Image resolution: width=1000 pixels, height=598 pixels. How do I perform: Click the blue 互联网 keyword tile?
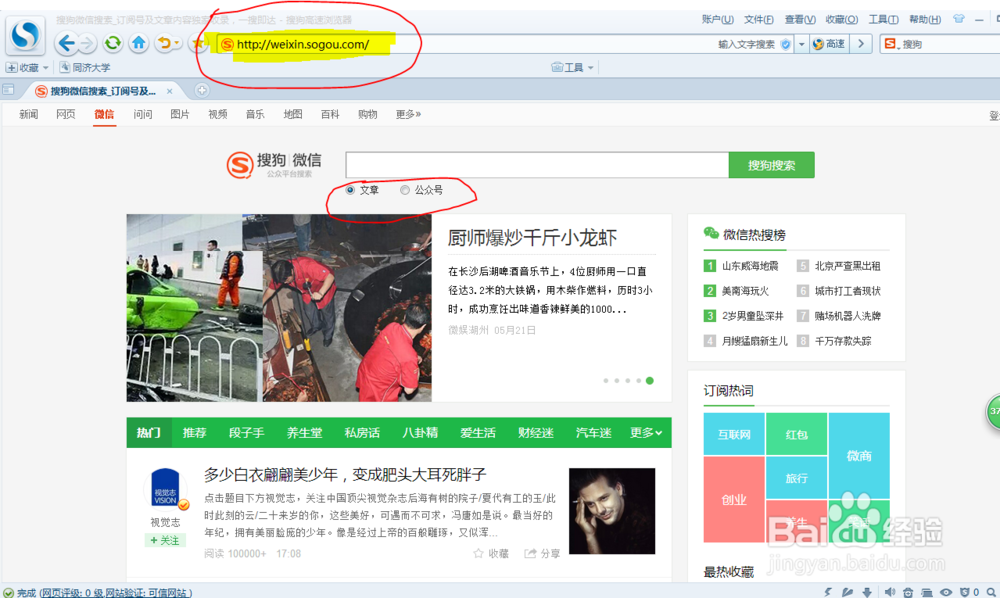pyautogui.click(x=734, y=434)
